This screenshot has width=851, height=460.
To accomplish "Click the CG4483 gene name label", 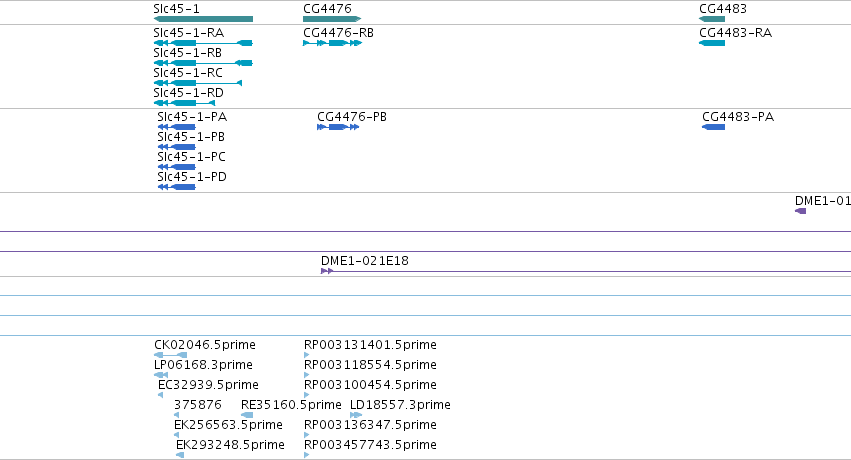I will click(x=723, y=9).
